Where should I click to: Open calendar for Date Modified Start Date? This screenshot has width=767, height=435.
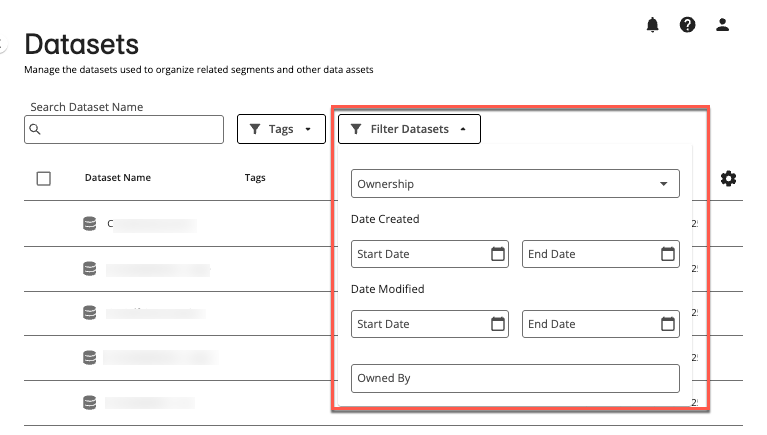click(498, 324)
